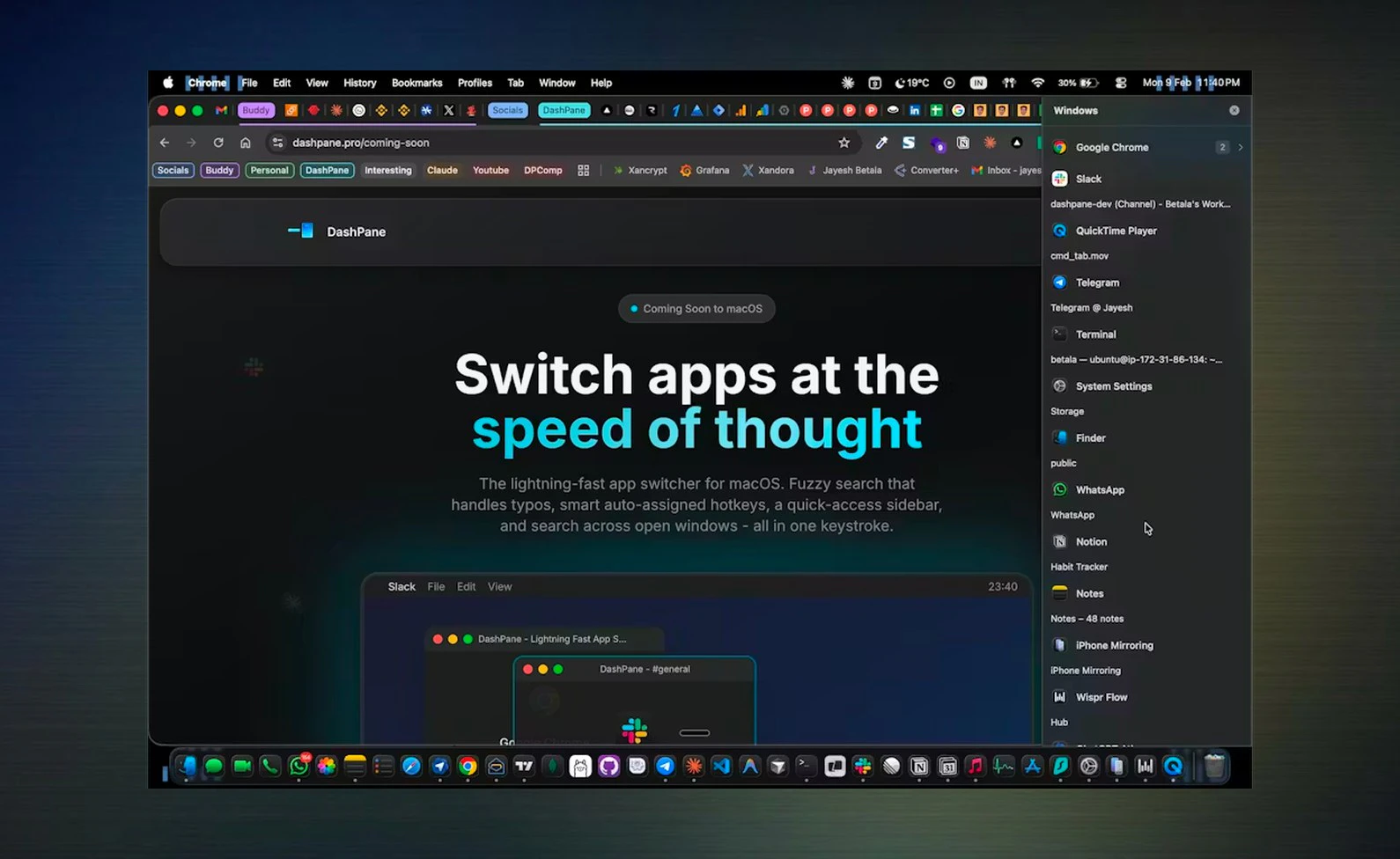This screenshot has height=859, width=1400.
Task: Bookmark this page with the star
Action: (844, 143)
